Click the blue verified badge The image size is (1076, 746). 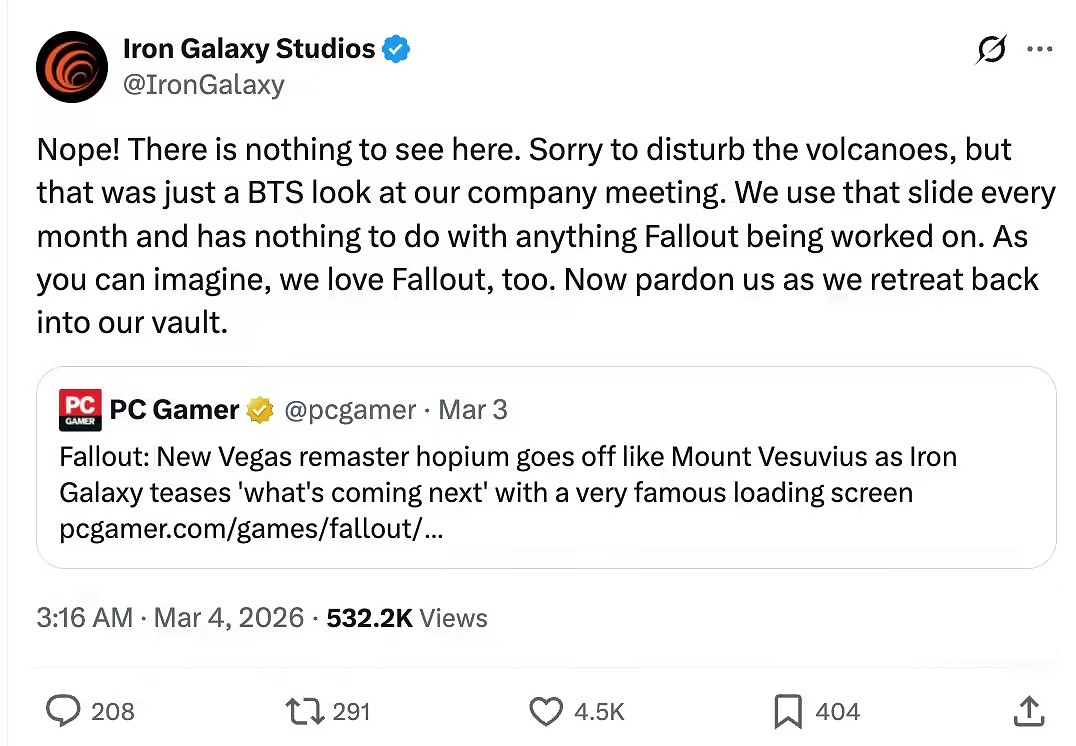397,49
